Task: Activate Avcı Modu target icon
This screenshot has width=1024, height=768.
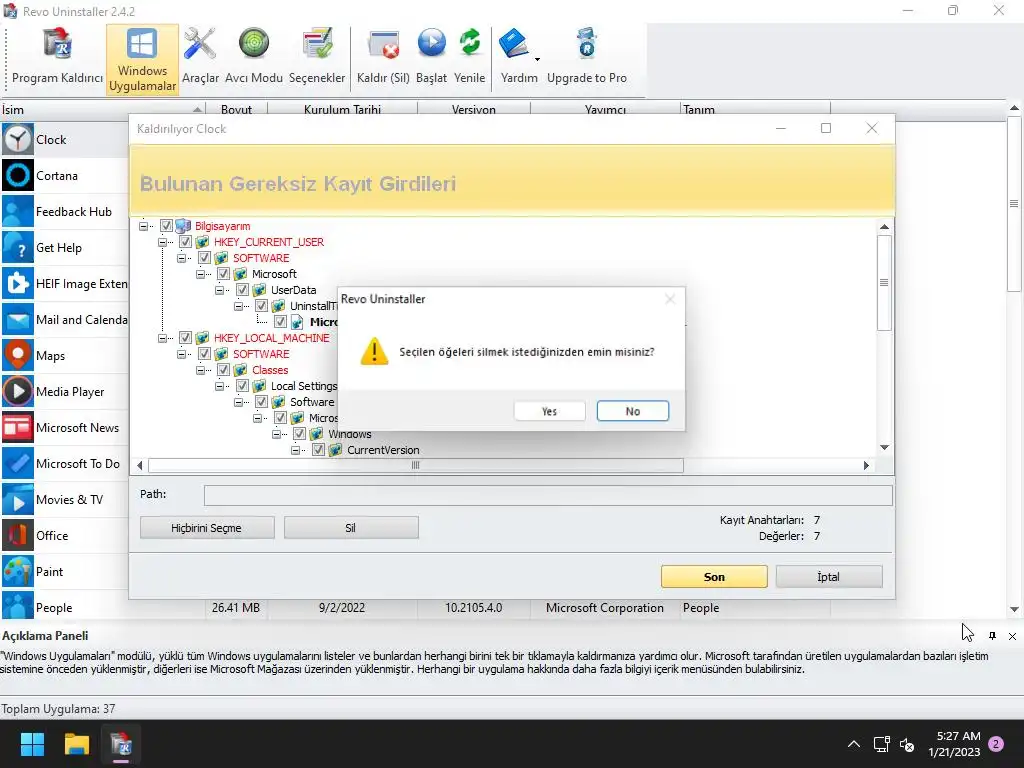Action: pyautogui.click(x=253, y=44)
